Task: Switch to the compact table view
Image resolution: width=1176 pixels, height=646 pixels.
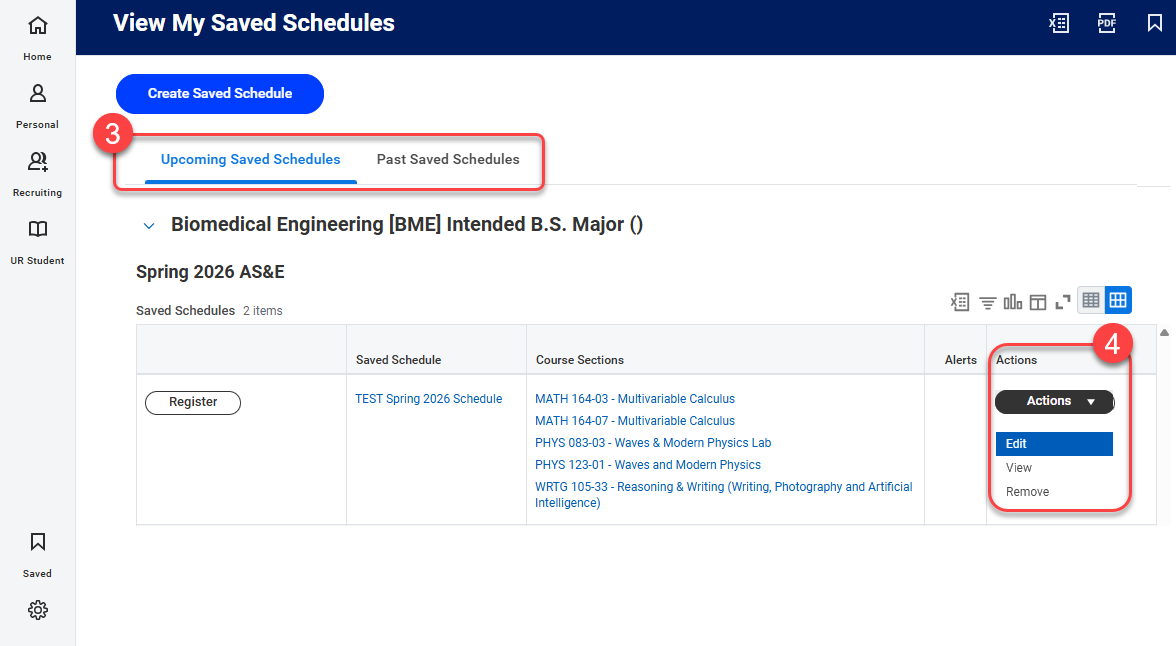Action: [x=1090, y=299]
